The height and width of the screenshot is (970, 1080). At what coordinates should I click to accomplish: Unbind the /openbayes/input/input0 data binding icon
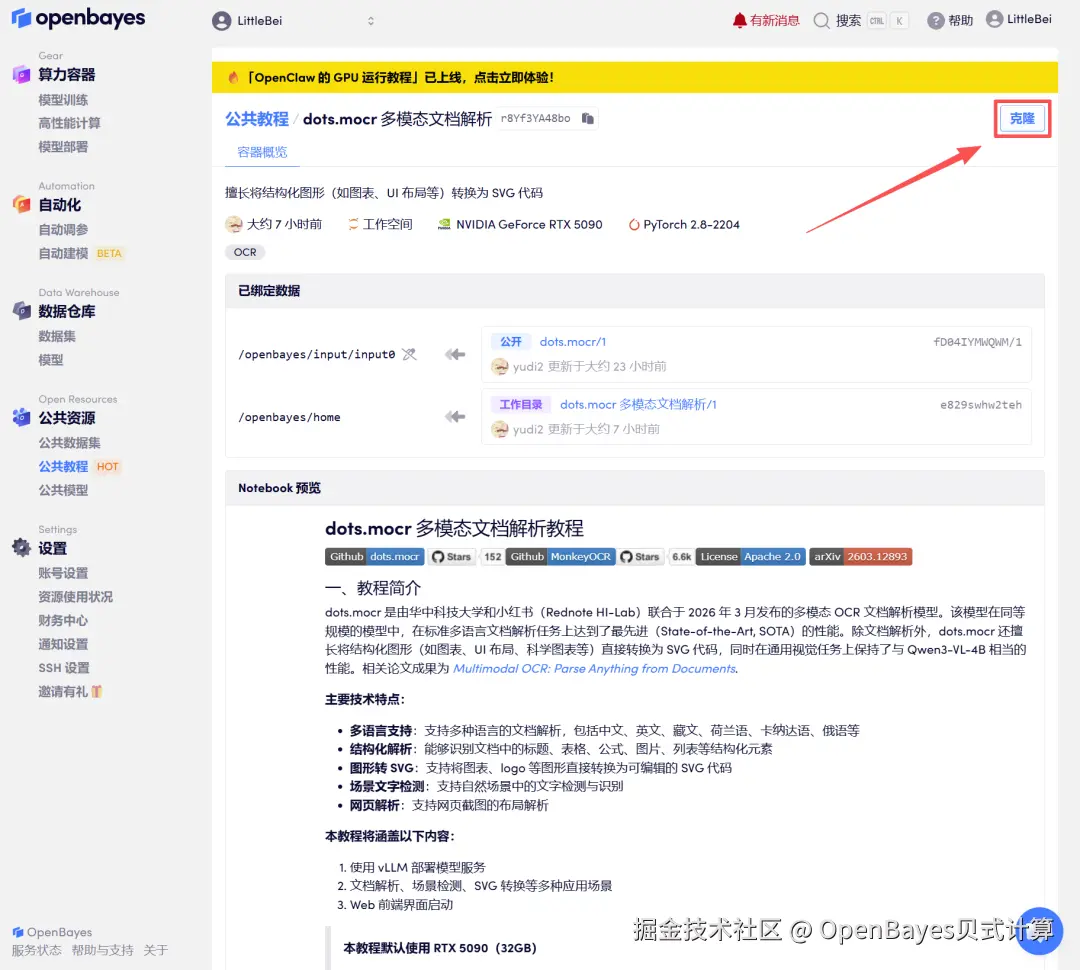[409, 354]
